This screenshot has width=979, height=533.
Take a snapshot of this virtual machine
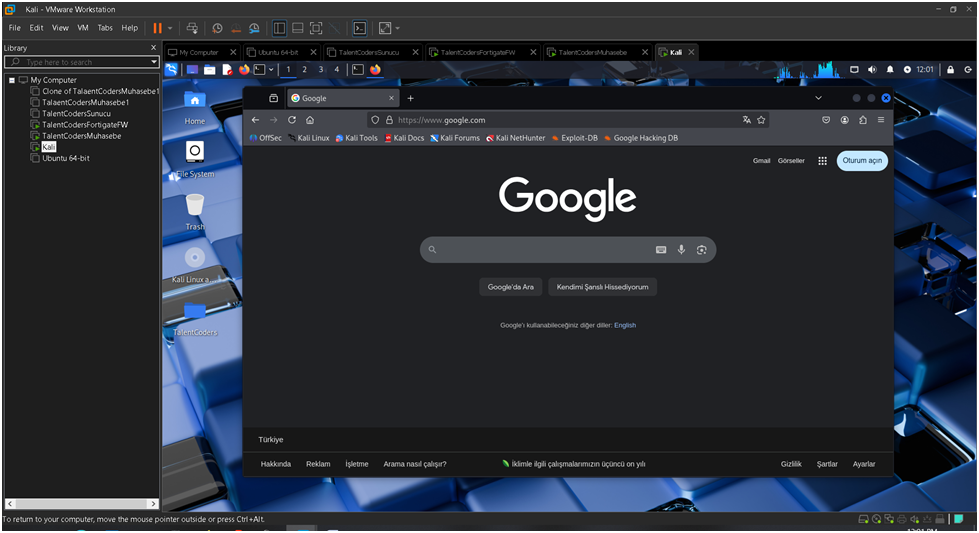217,28
